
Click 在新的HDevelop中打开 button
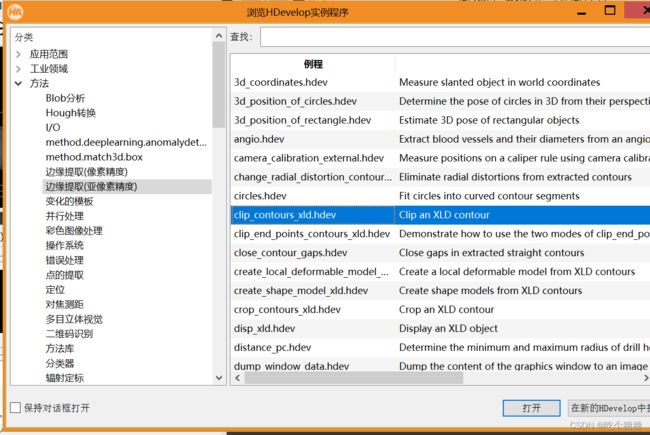(609, 408)
